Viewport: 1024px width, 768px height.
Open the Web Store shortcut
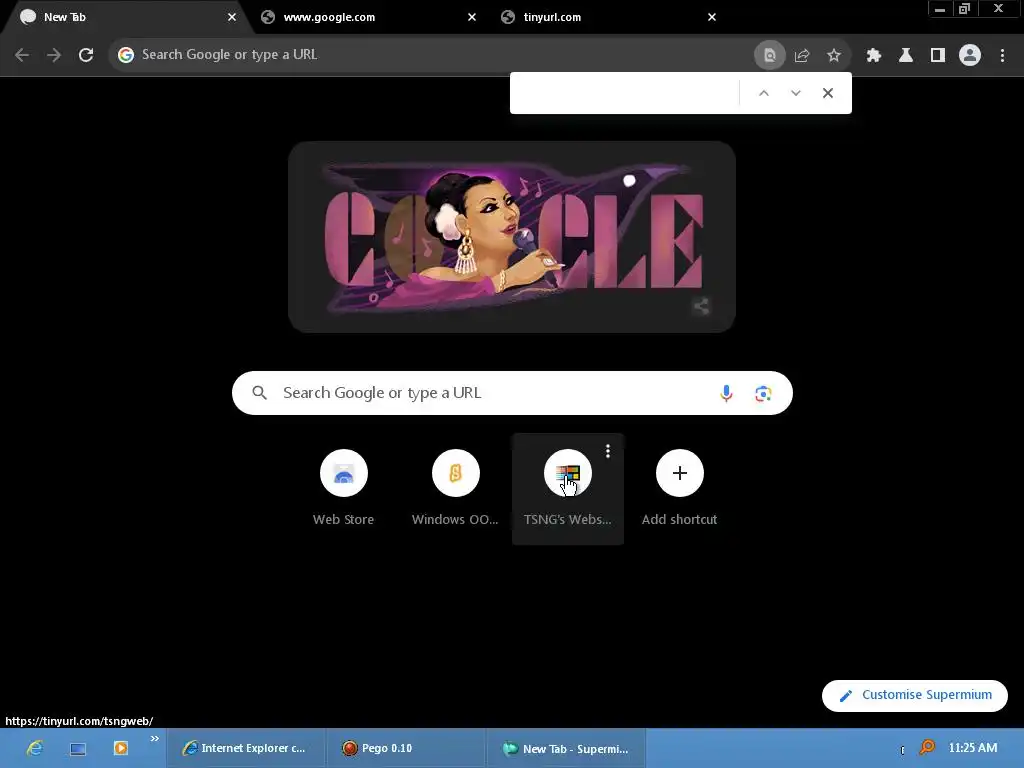(x=344, y=488)
